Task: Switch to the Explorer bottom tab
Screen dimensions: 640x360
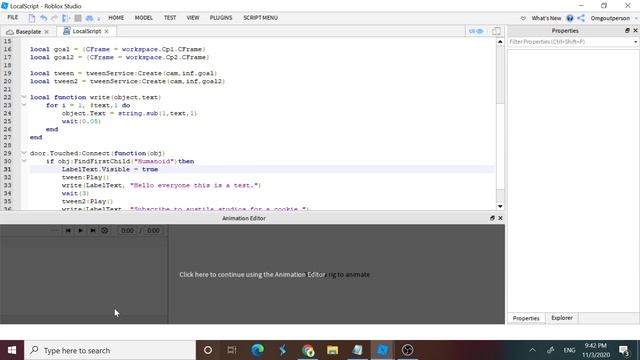Action: click(x=562, y=318)
